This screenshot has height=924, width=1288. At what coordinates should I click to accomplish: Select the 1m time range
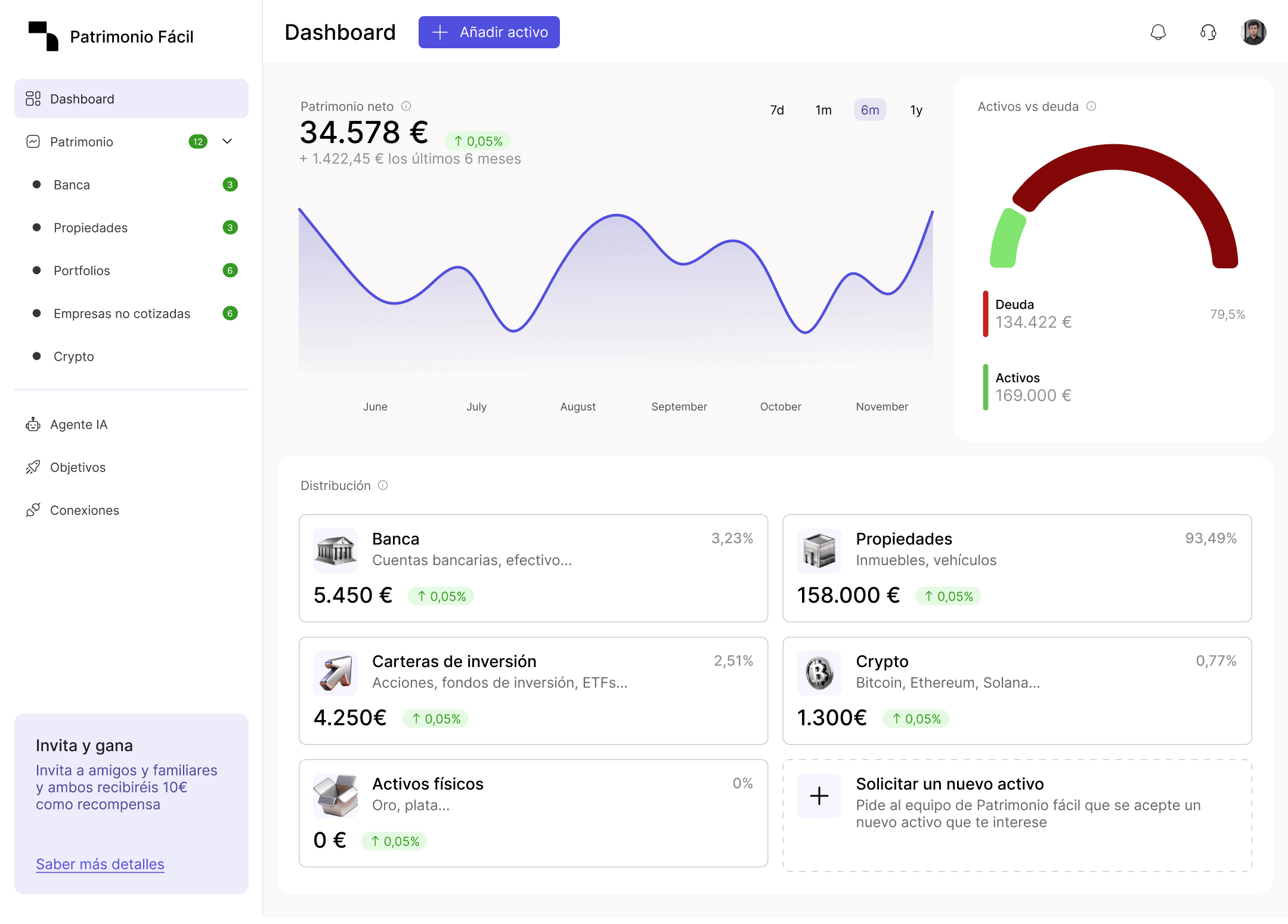[x=823, y=110]
